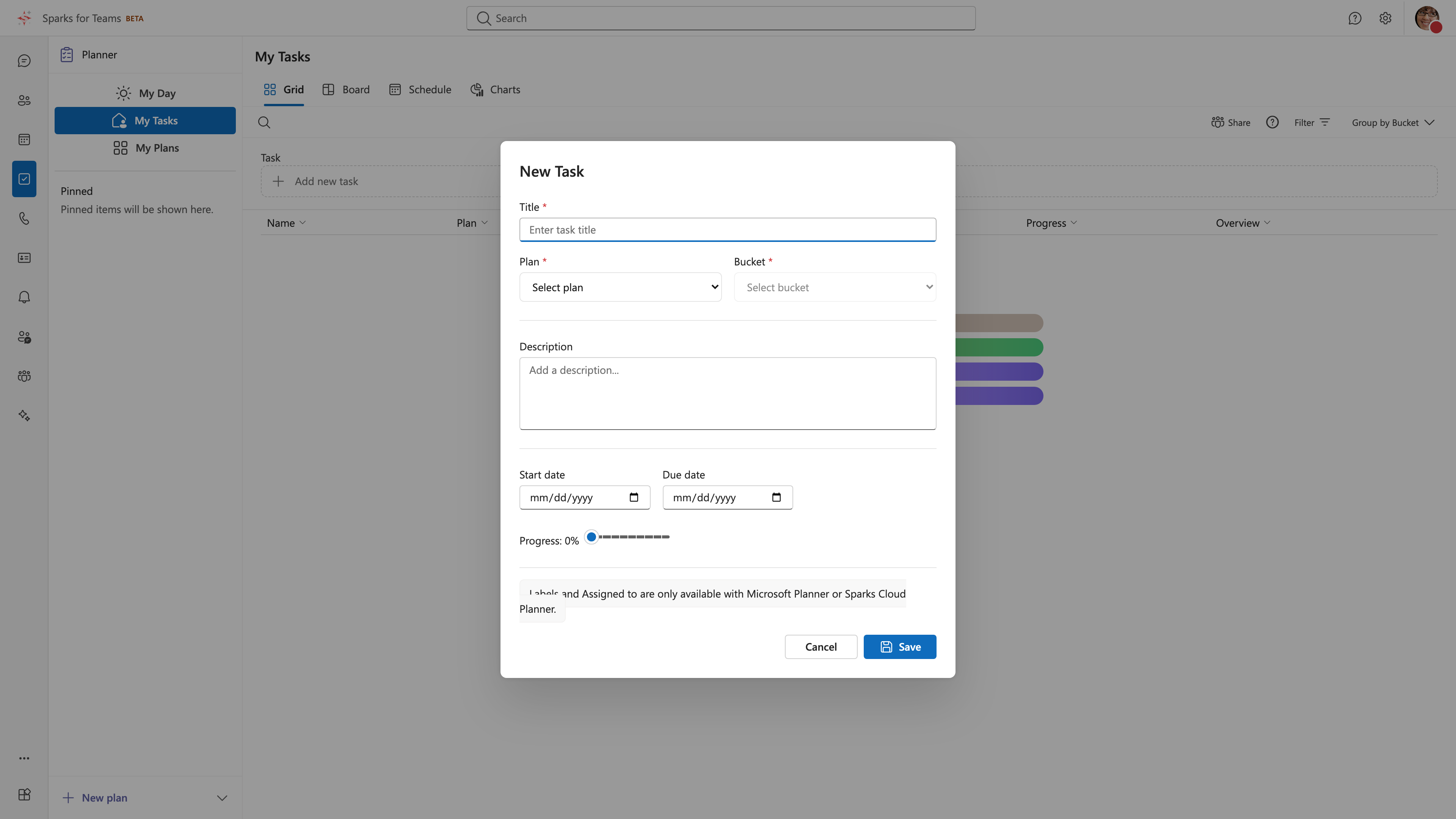Open the feedback help icon in the top bar
Screen dimensions: 1456x819
point(1355,18)
